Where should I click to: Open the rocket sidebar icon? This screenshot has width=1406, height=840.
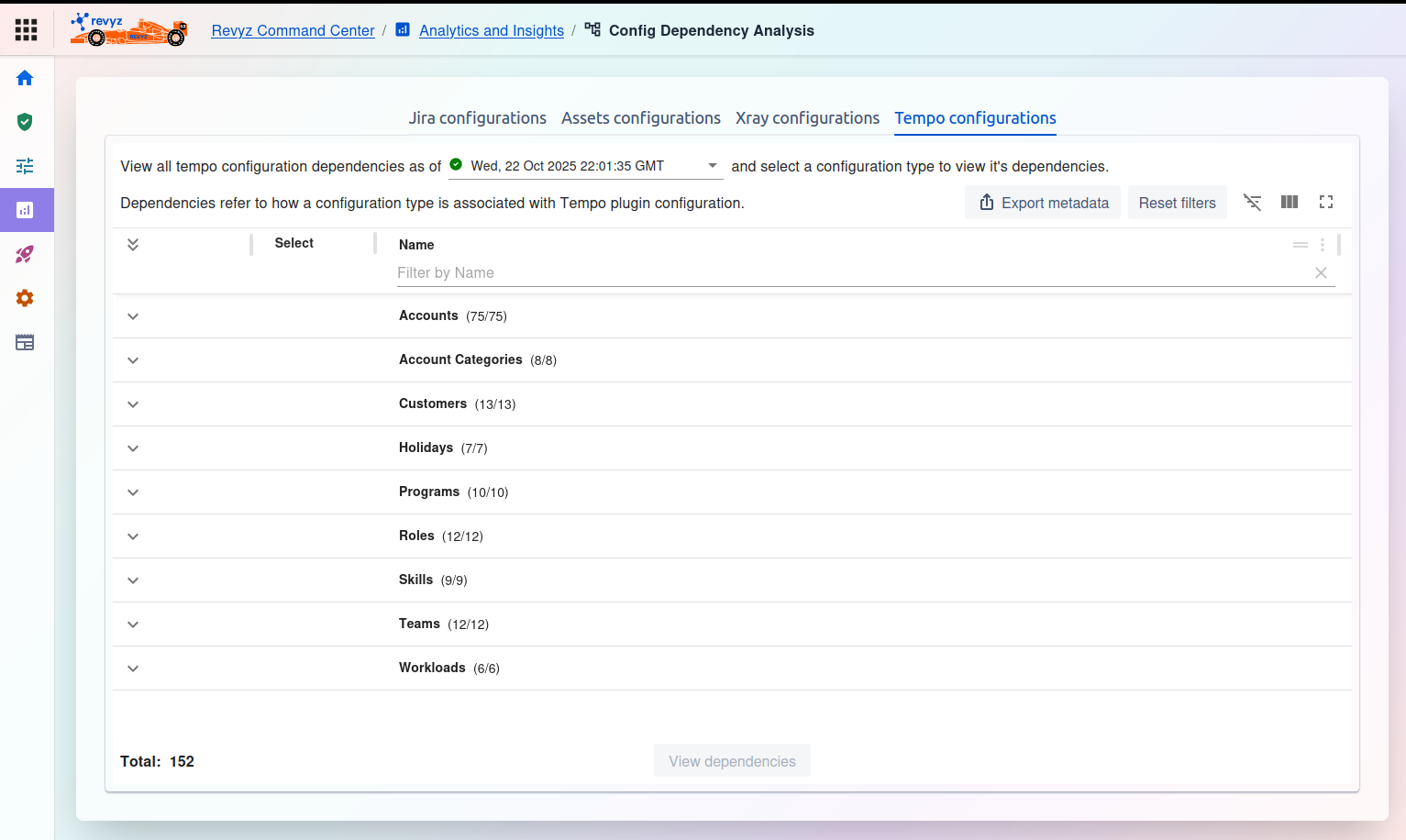(x=25, y=254)
